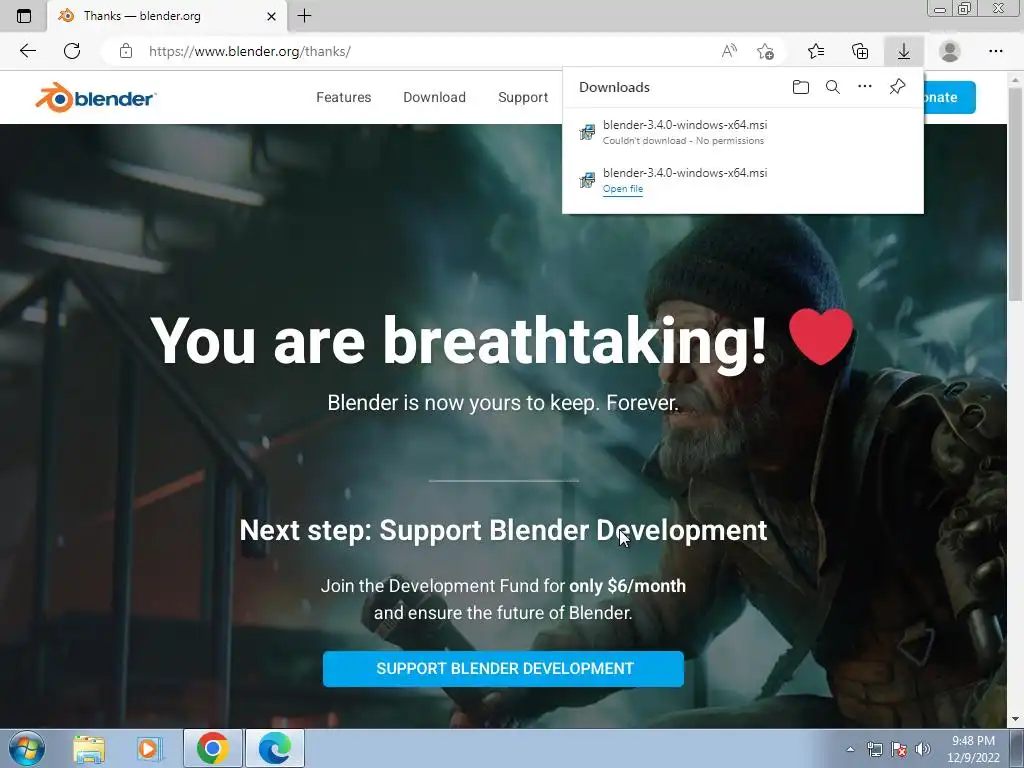
Task: Close the Thanks — blender.org tab
Action: point(272,16)
